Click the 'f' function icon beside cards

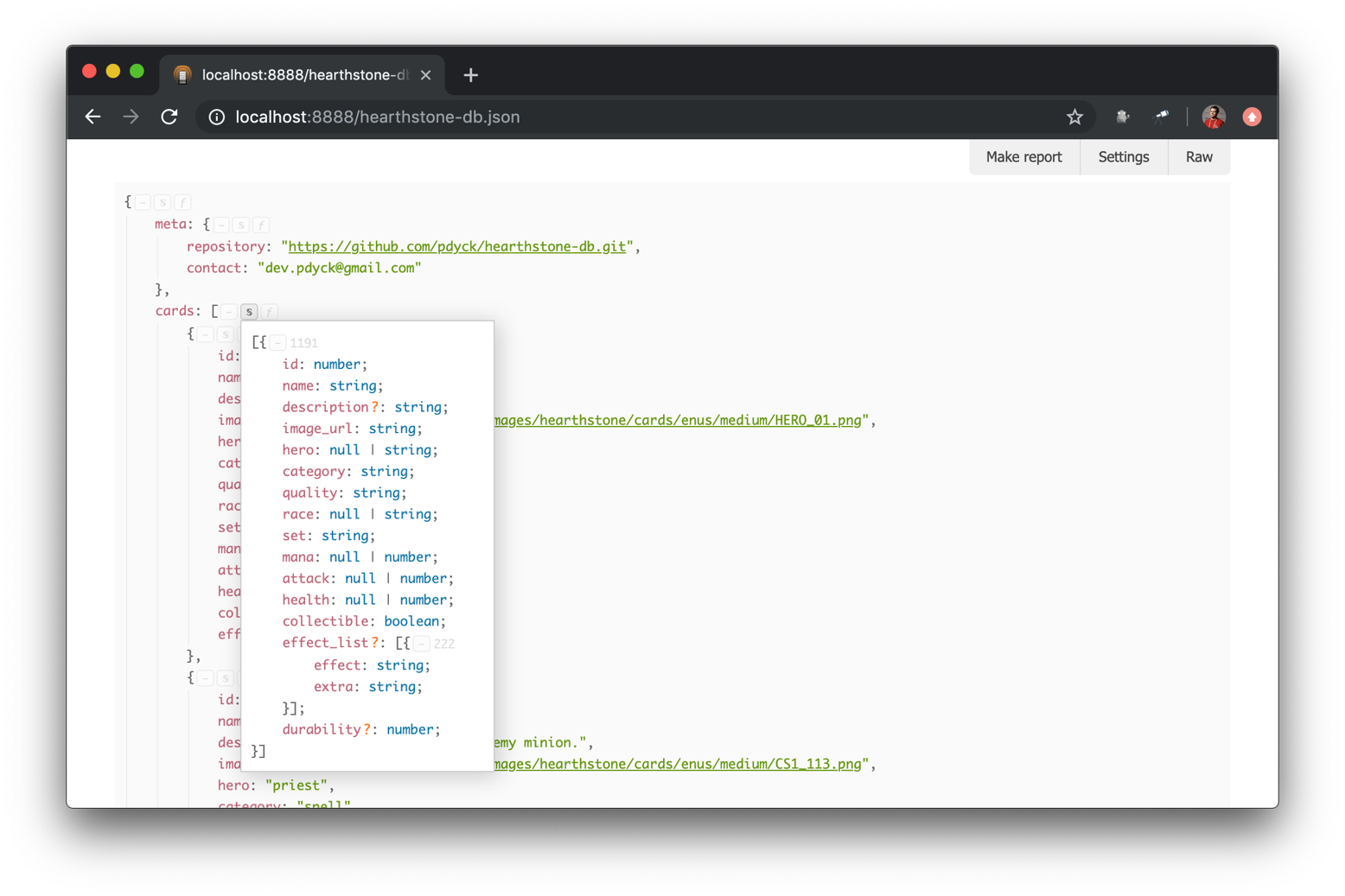269,311
